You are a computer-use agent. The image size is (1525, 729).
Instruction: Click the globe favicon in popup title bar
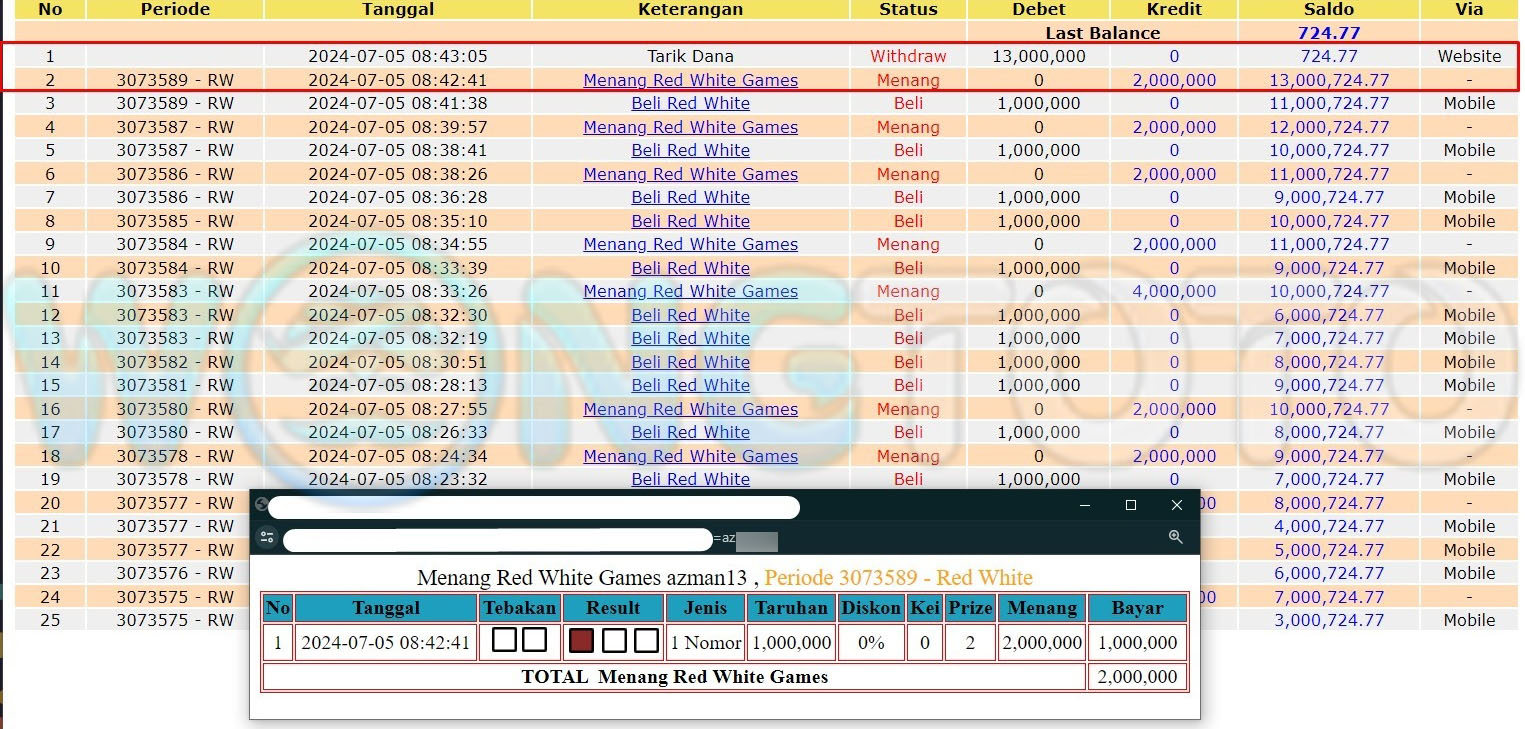click(x=261, y=505)
